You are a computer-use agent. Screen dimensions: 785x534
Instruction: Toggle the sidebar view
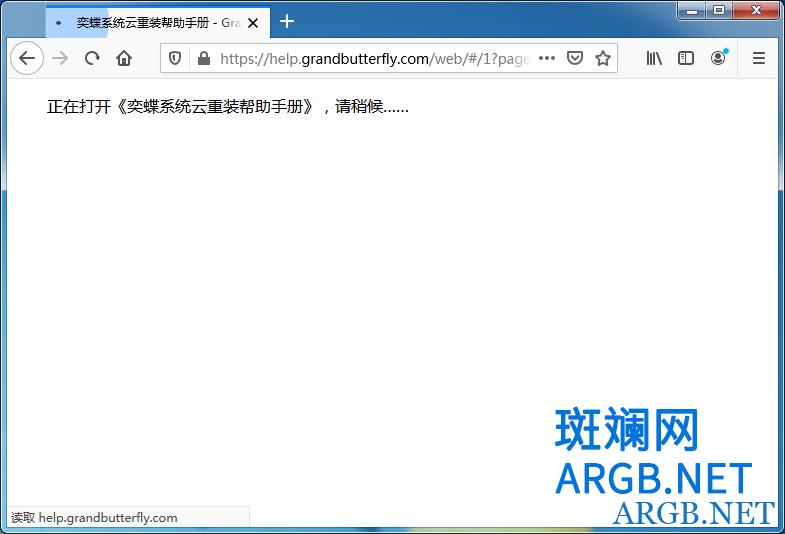686,59
